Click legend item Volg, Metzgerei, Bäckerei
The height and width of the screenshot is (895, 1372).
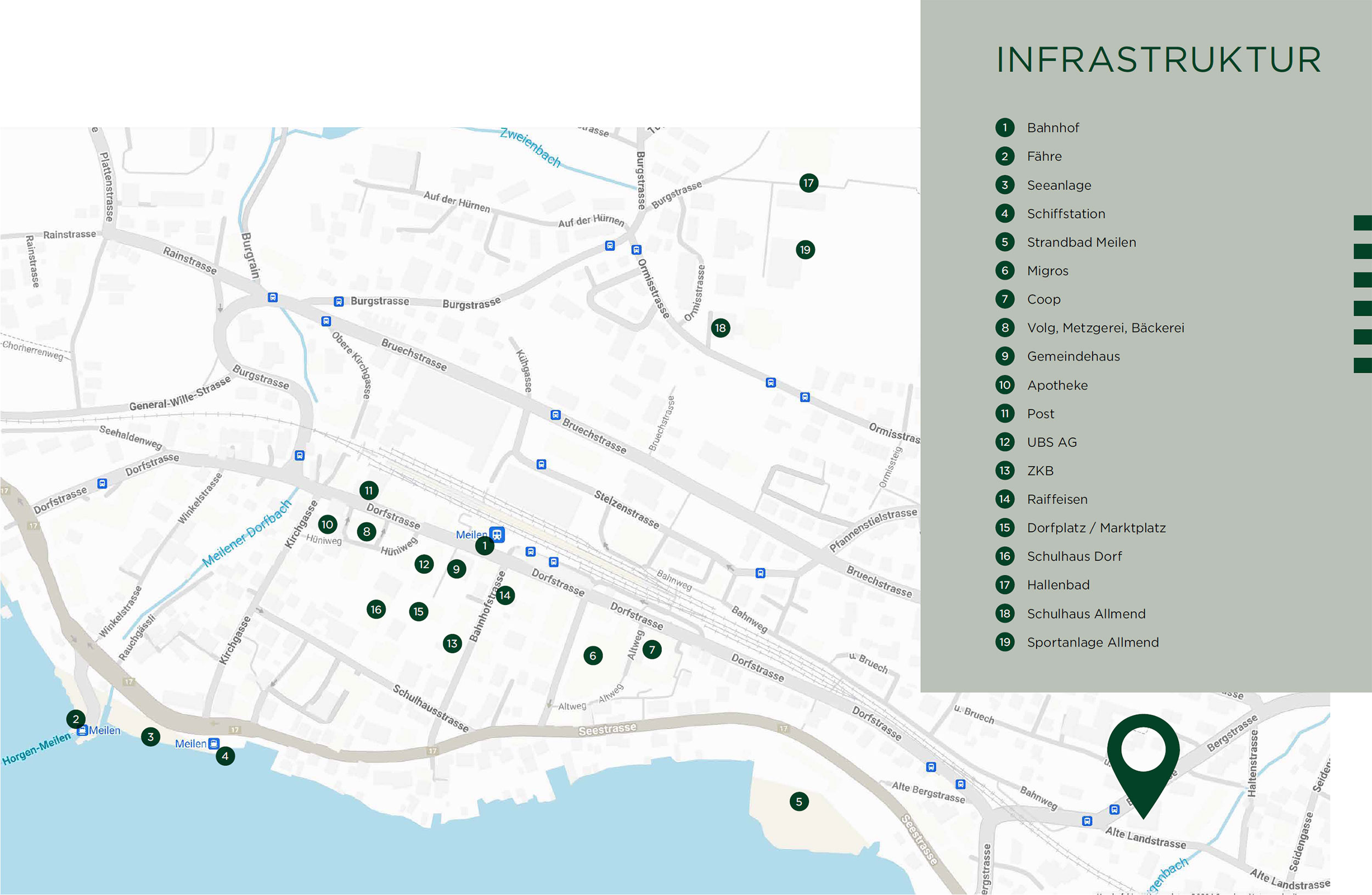point(1105,328)
